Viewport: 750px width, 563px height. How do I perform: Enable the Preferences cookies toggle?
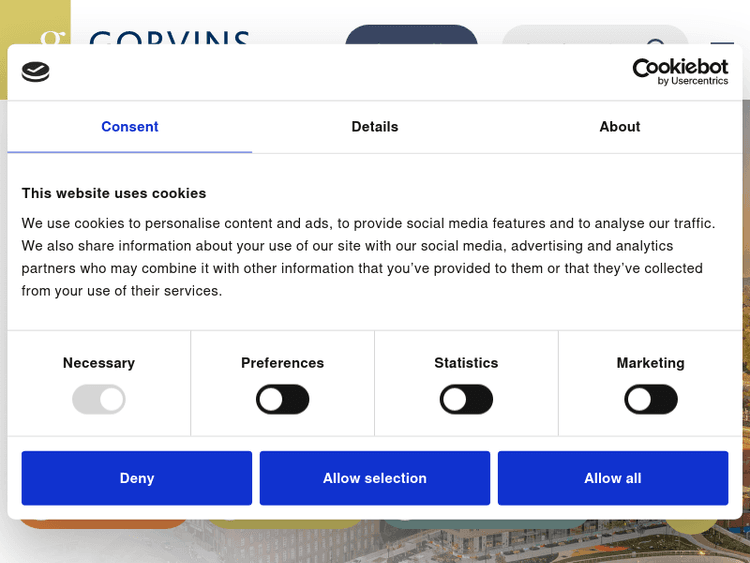tap(283, 400)
